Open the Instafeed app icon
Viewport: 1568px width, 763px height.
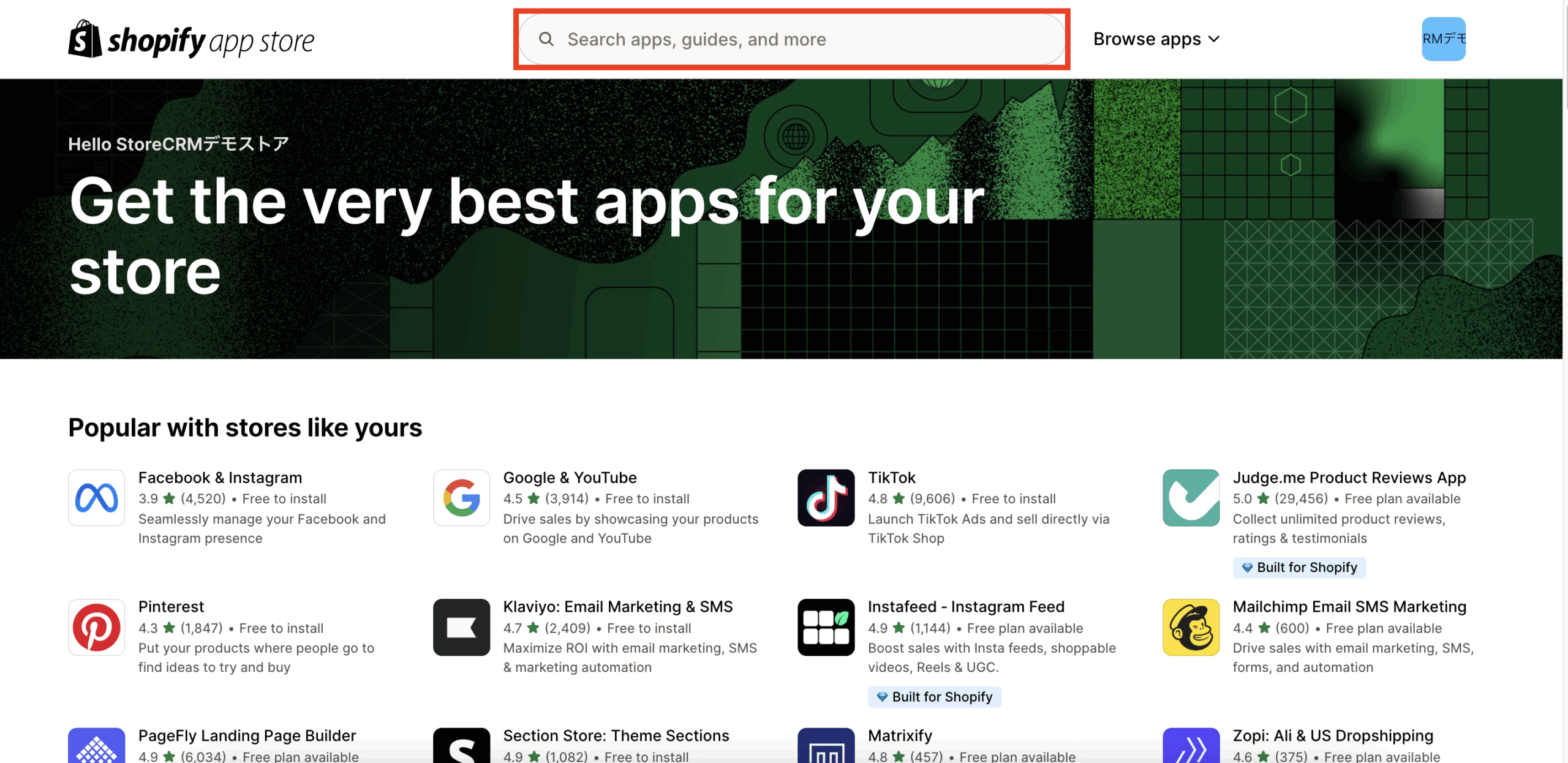click(x=826, y=627)
